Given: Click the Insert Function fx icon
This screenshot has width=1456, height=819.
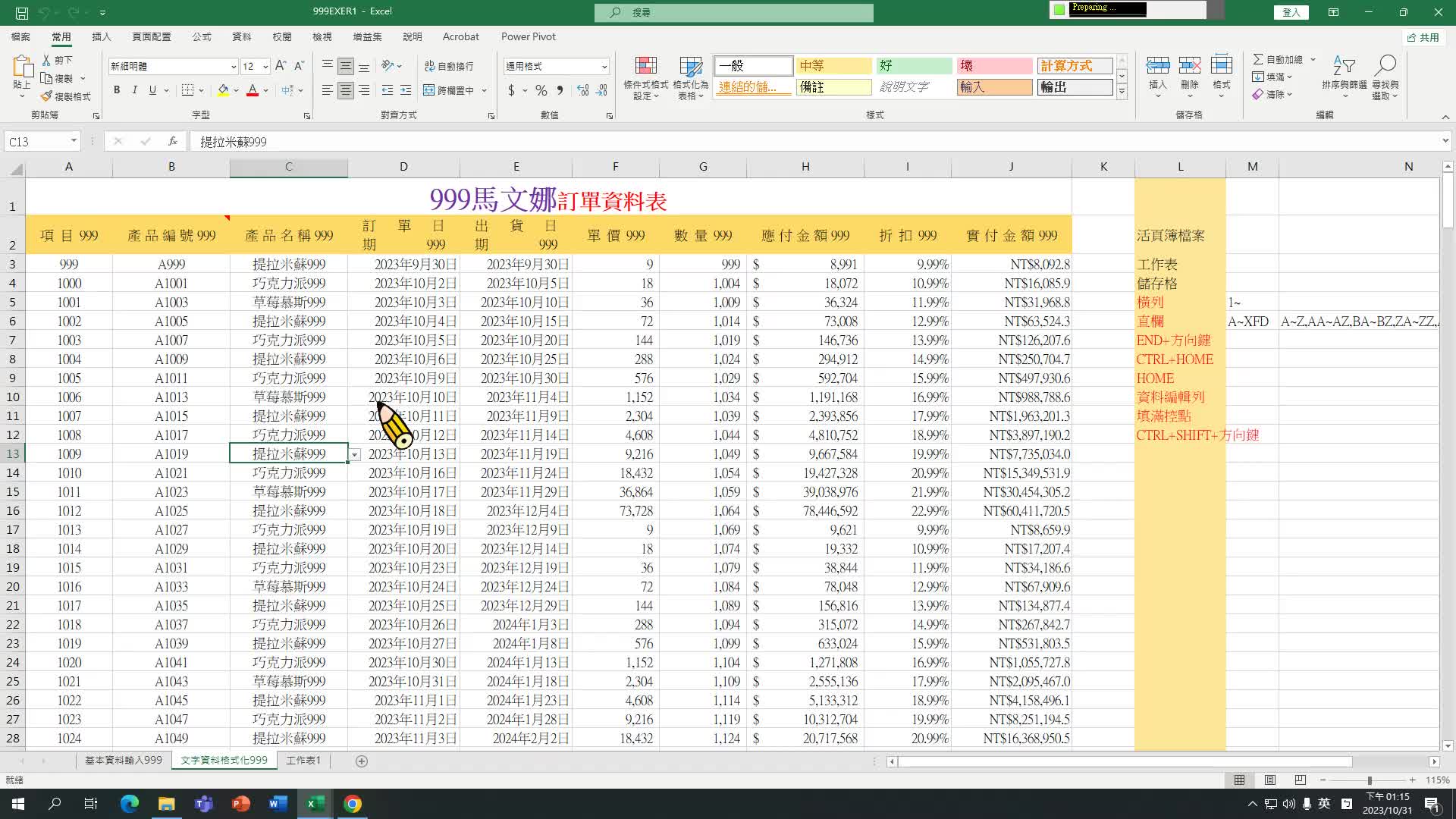Looking at the screenshot, I should coord(173,141).
